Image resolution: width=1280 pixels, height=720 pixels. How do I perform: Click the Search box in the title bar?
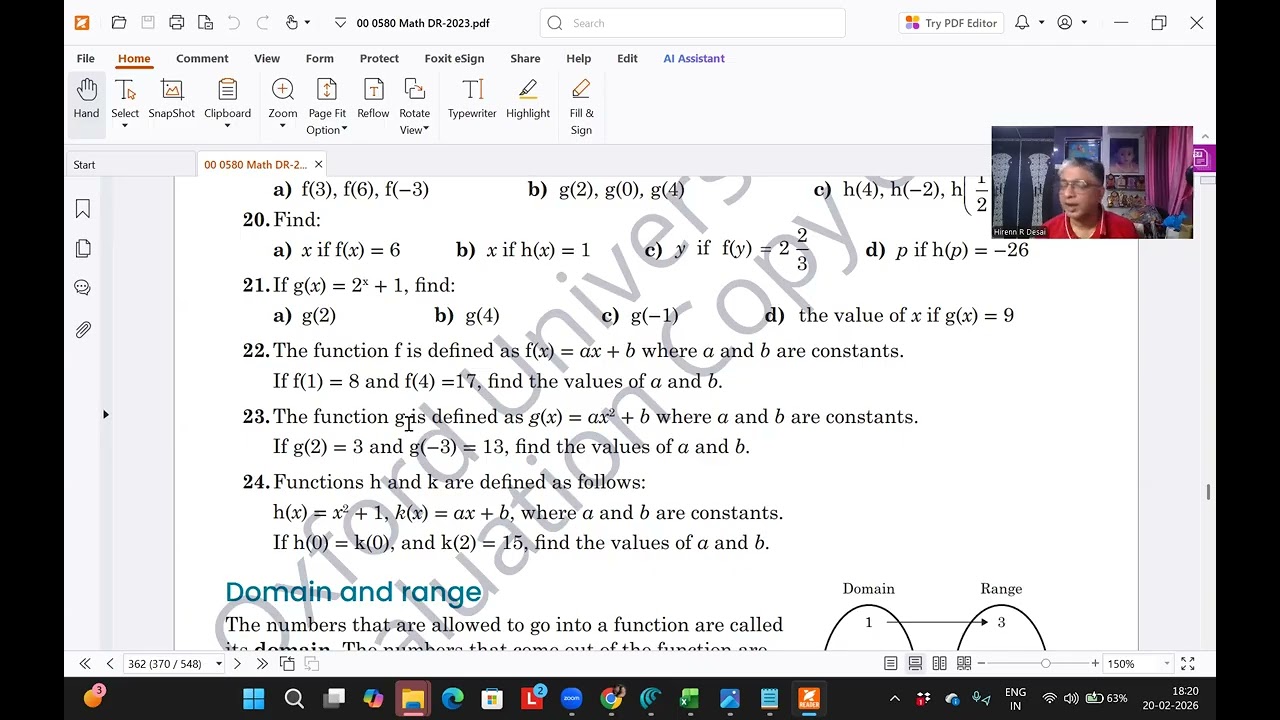tap(692, 23)
